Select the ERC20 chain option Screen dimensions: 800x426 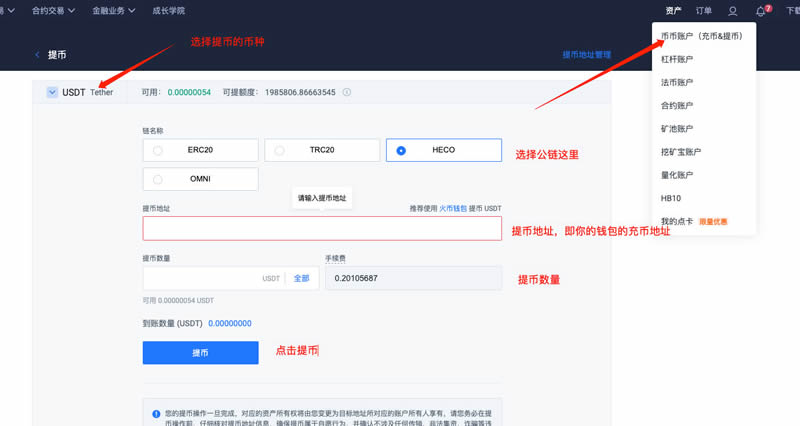click(200, 150)
